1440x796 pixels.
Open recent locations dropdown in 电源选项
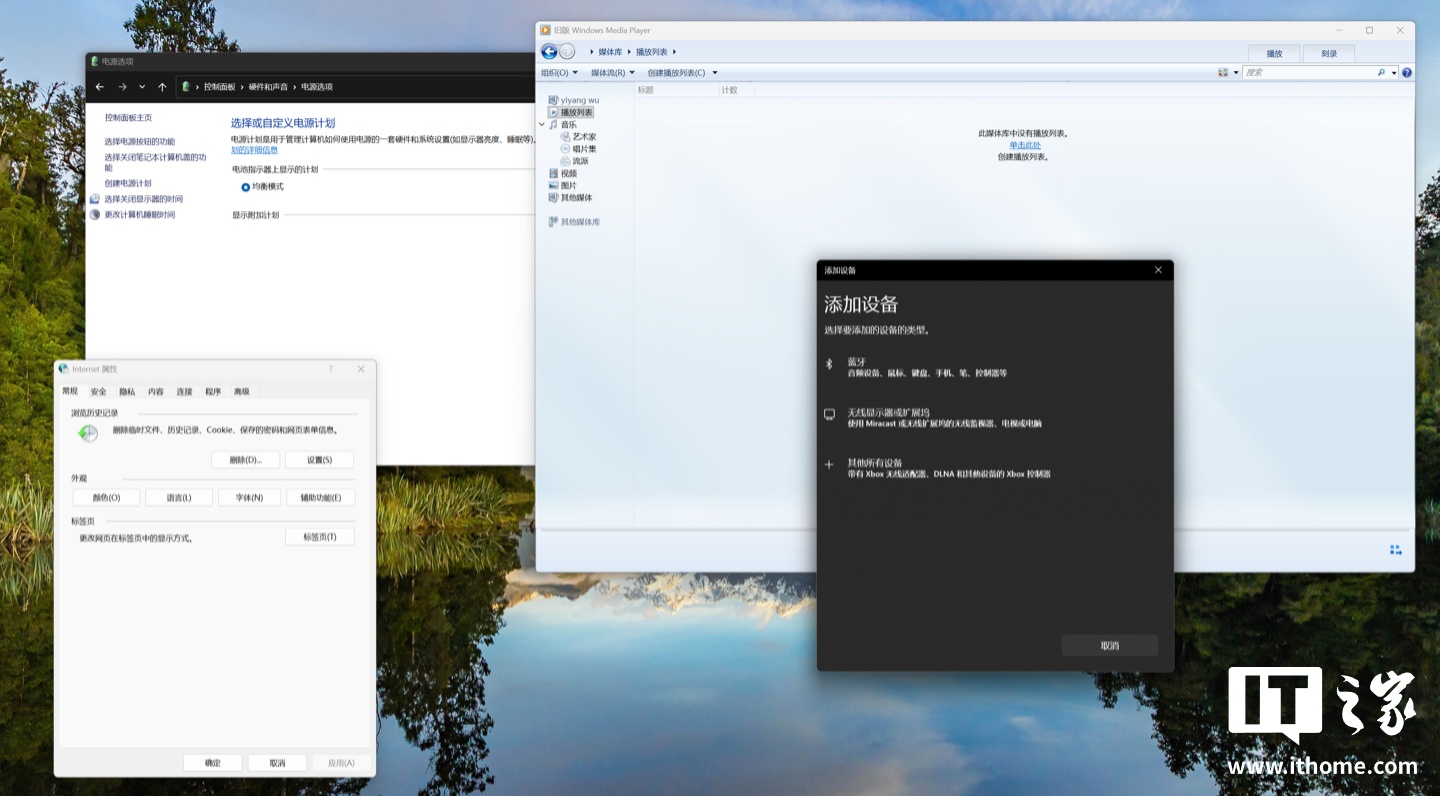coord(142,87)
